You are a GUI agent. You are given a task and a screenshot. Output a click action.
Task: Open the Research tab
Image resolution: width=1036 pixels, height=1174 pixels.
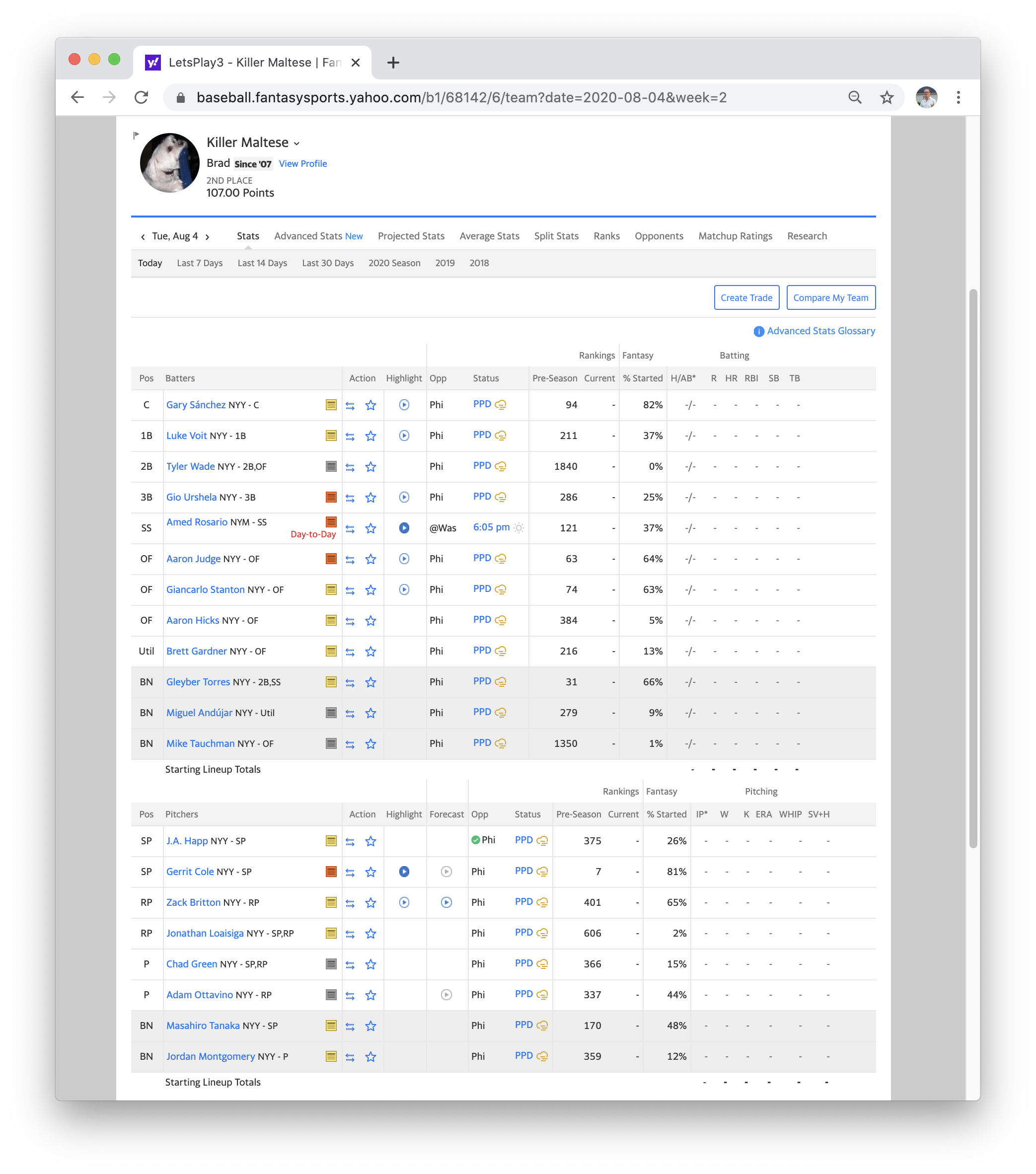pos(807,236)
